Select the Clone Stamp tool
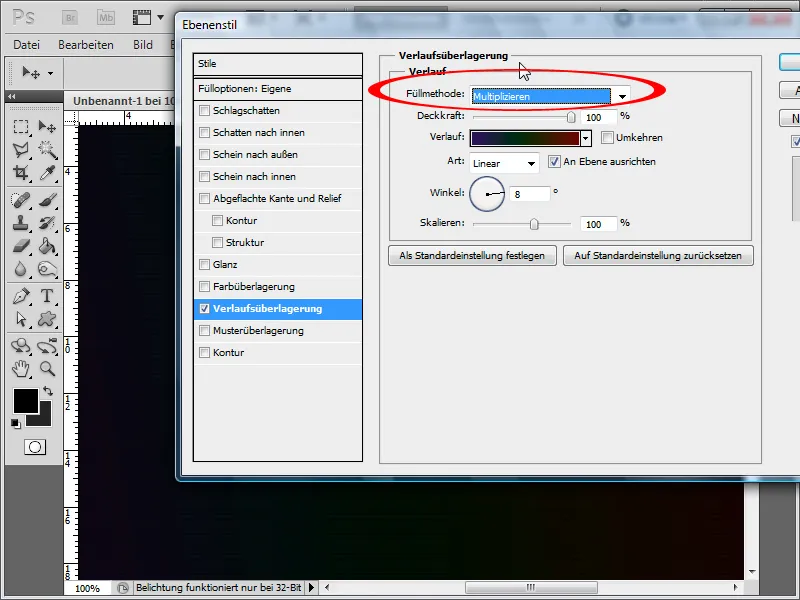 click(x=20, y=223)
